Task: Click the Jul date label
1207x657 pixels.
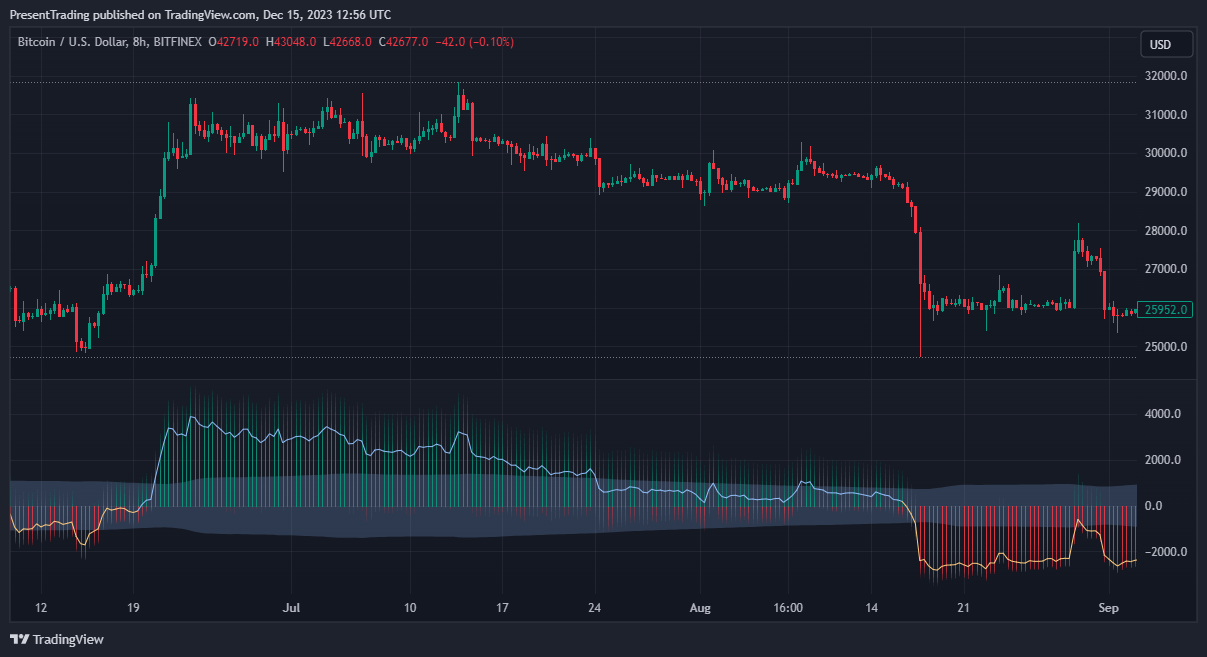Action: [292, 607]
